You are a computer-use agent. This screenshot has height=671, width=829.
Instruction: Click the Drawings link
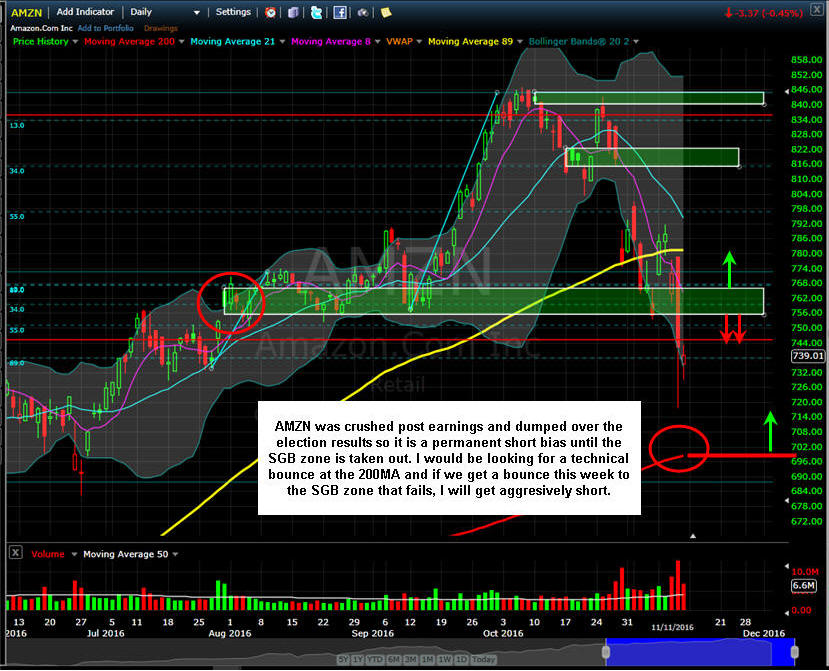click(x=161, y=28)
